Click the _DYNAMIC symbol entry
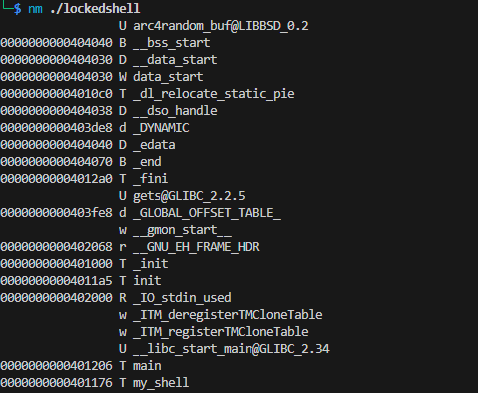The height and width of the screenshot is (393, 478). coord(161,128)
